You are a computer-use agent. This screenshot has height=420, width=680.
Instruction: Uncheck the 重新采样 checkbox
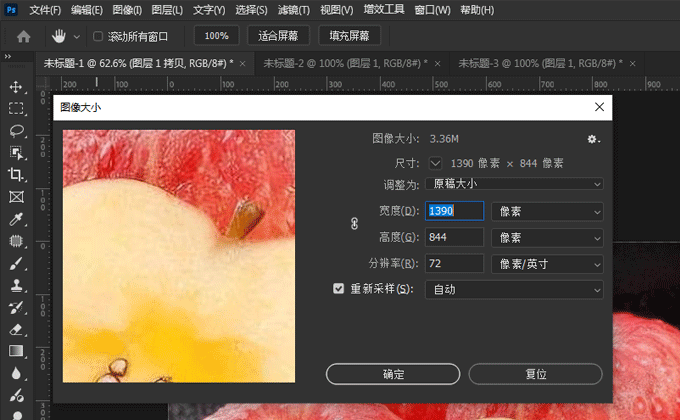[339, 290]
